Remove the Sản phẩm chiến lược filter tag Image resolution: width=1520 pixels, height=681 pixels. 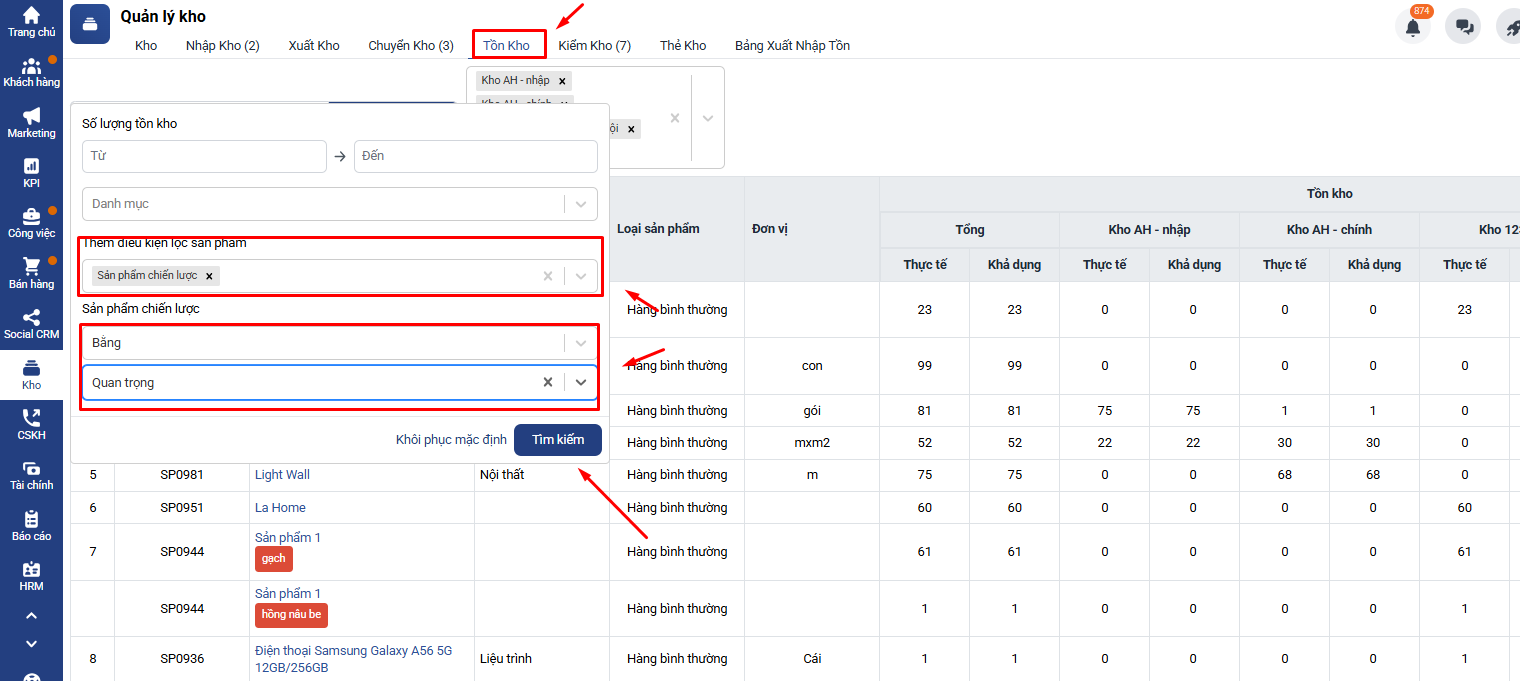tap(209, 276)
